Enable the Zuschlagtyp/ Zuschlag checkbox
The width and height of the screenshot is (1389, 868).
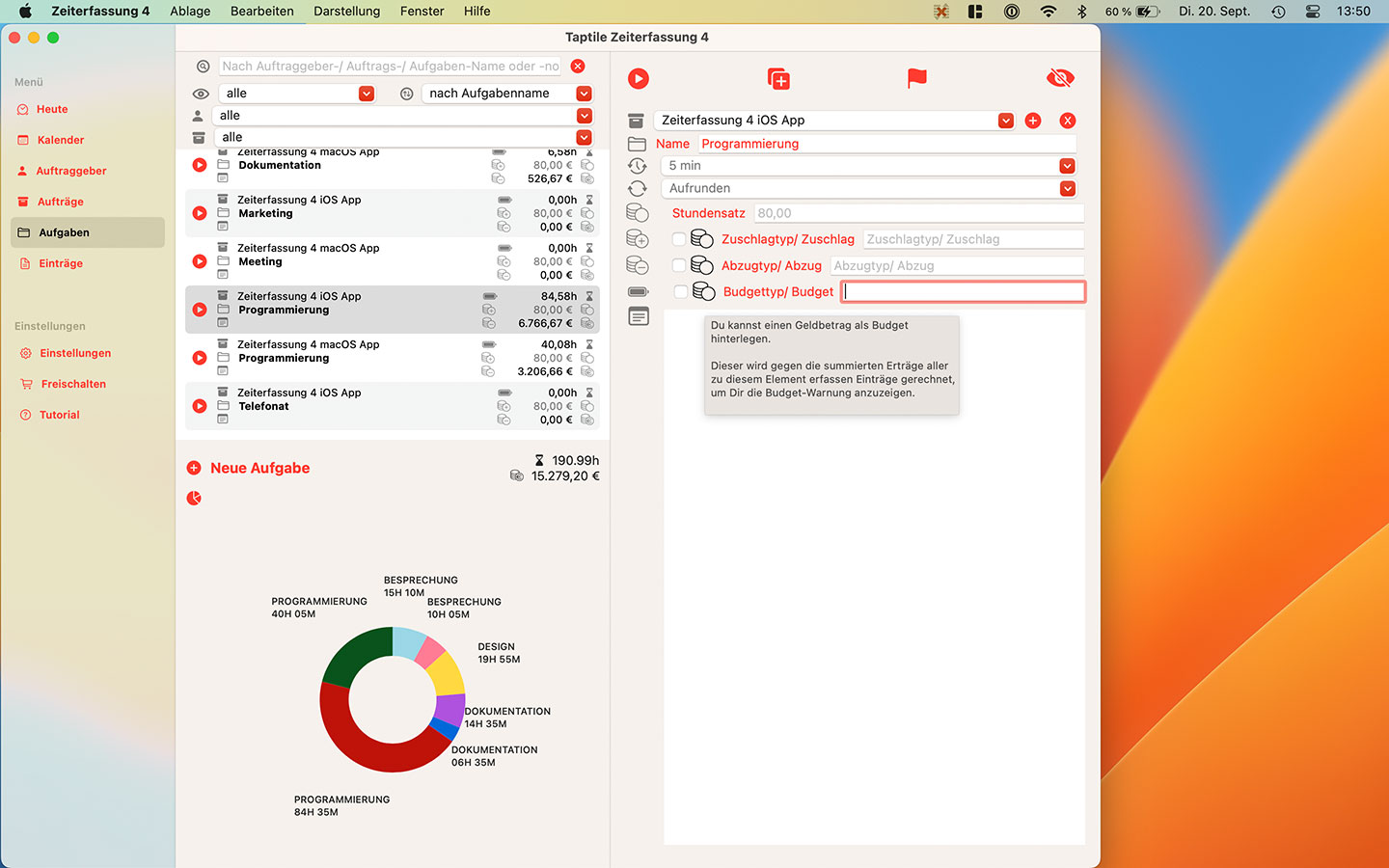(x=679, y=239)
